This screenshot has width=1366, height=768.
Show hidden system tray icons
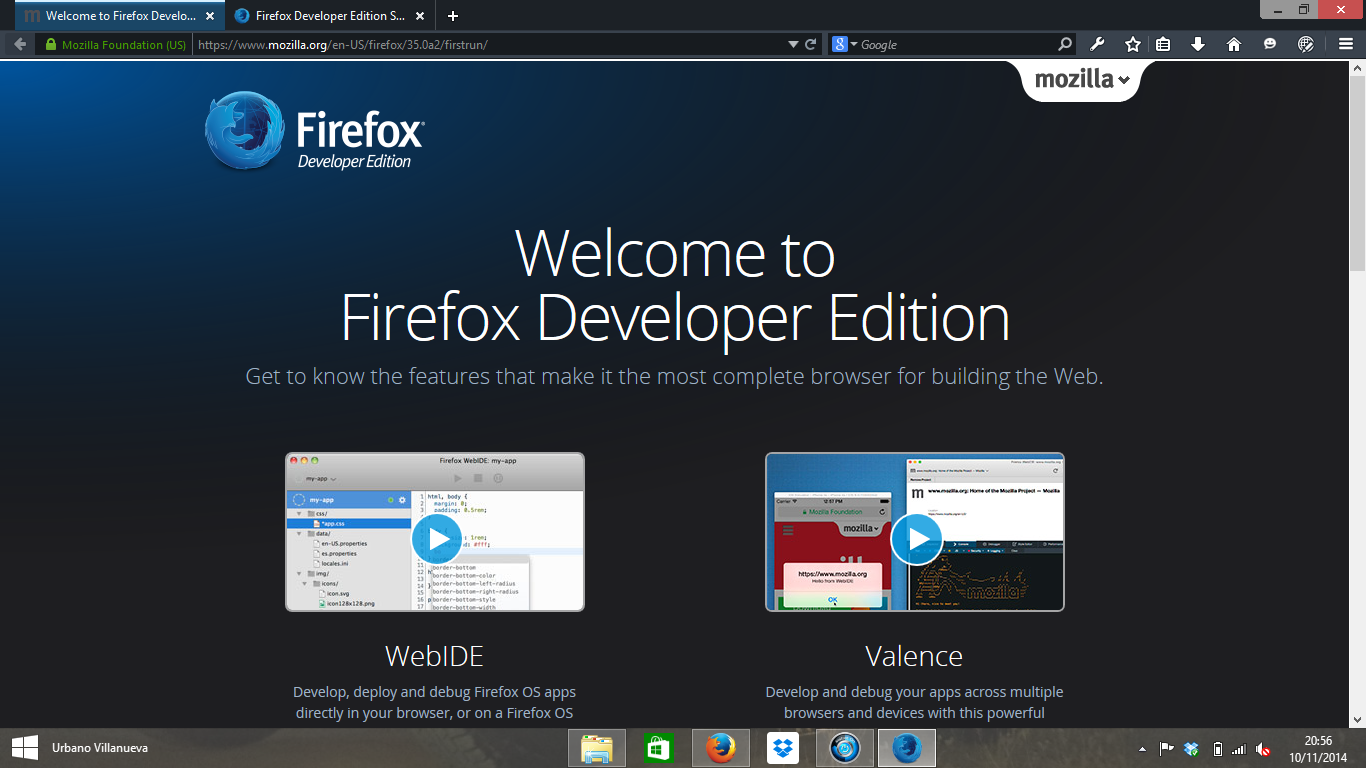point(1143,749)
